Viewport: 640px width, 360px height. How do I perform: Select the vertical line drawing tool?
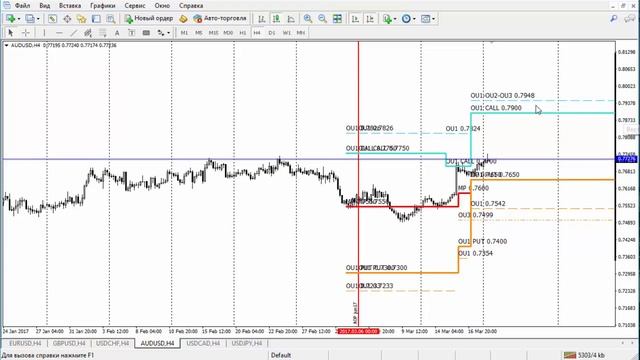pos(44,33)
